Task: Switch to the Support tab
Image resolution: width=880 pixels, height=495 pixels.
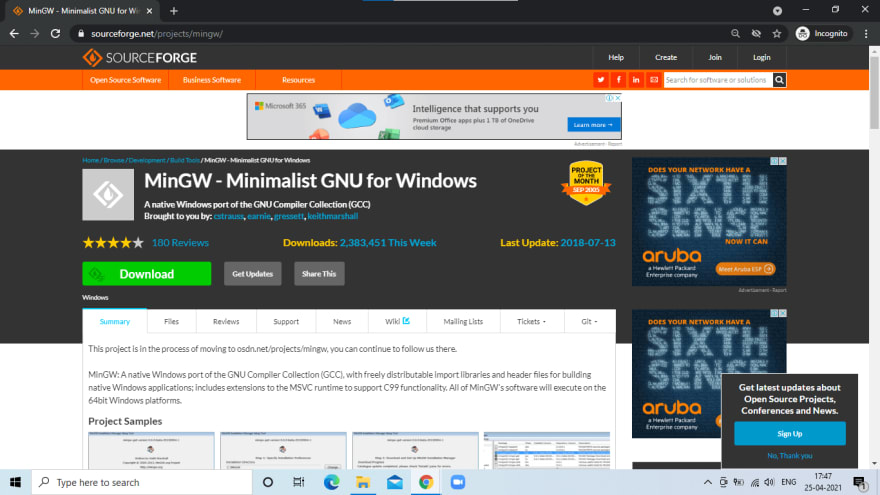Action: coord(286,322)
